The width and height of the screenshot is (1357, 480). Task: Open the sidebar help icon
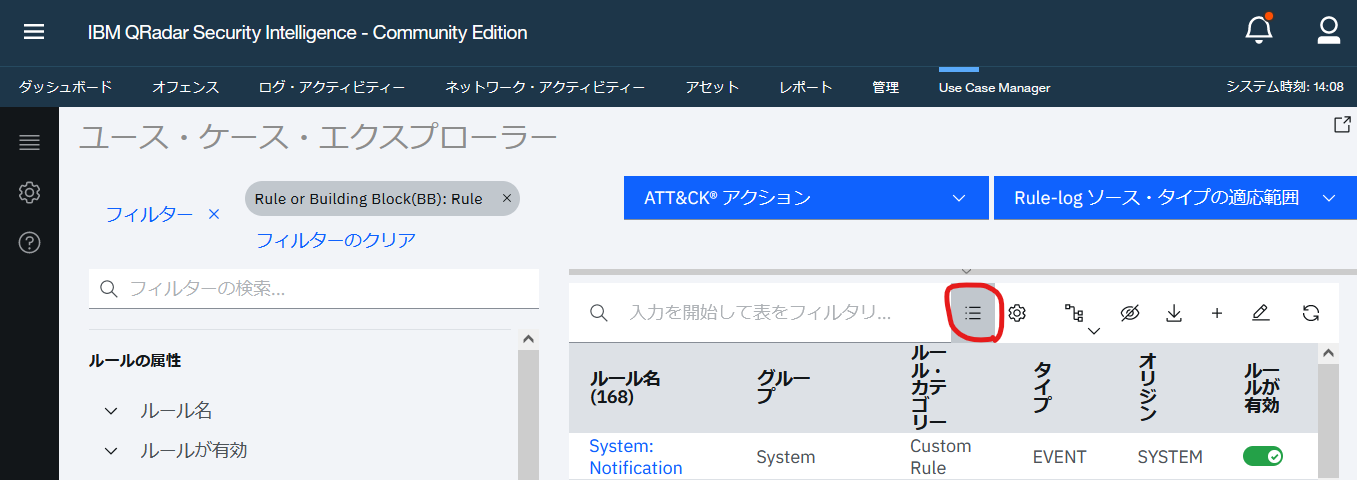tap(29, 242)
